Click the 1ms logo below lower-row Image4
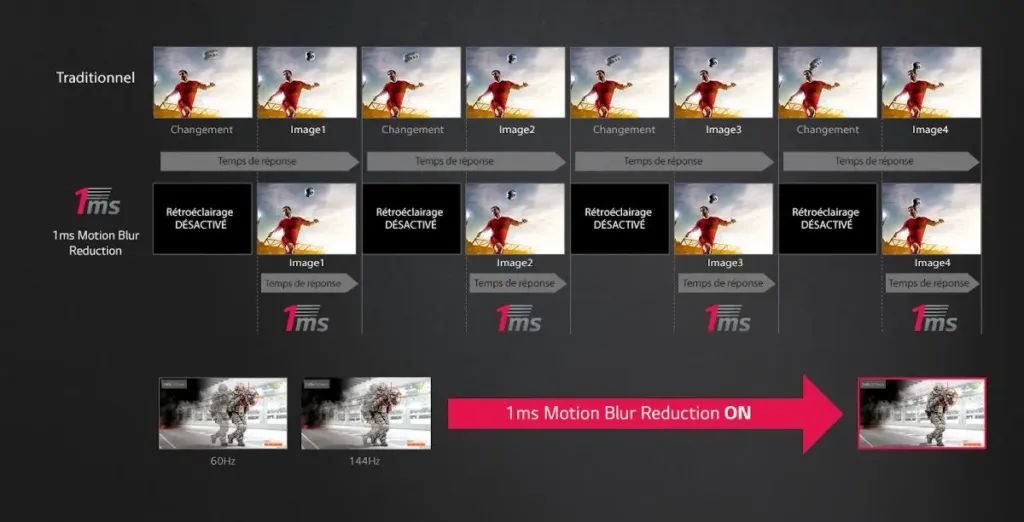The height and width of the screenshot is (522, 1024). (x=933, y=318)
